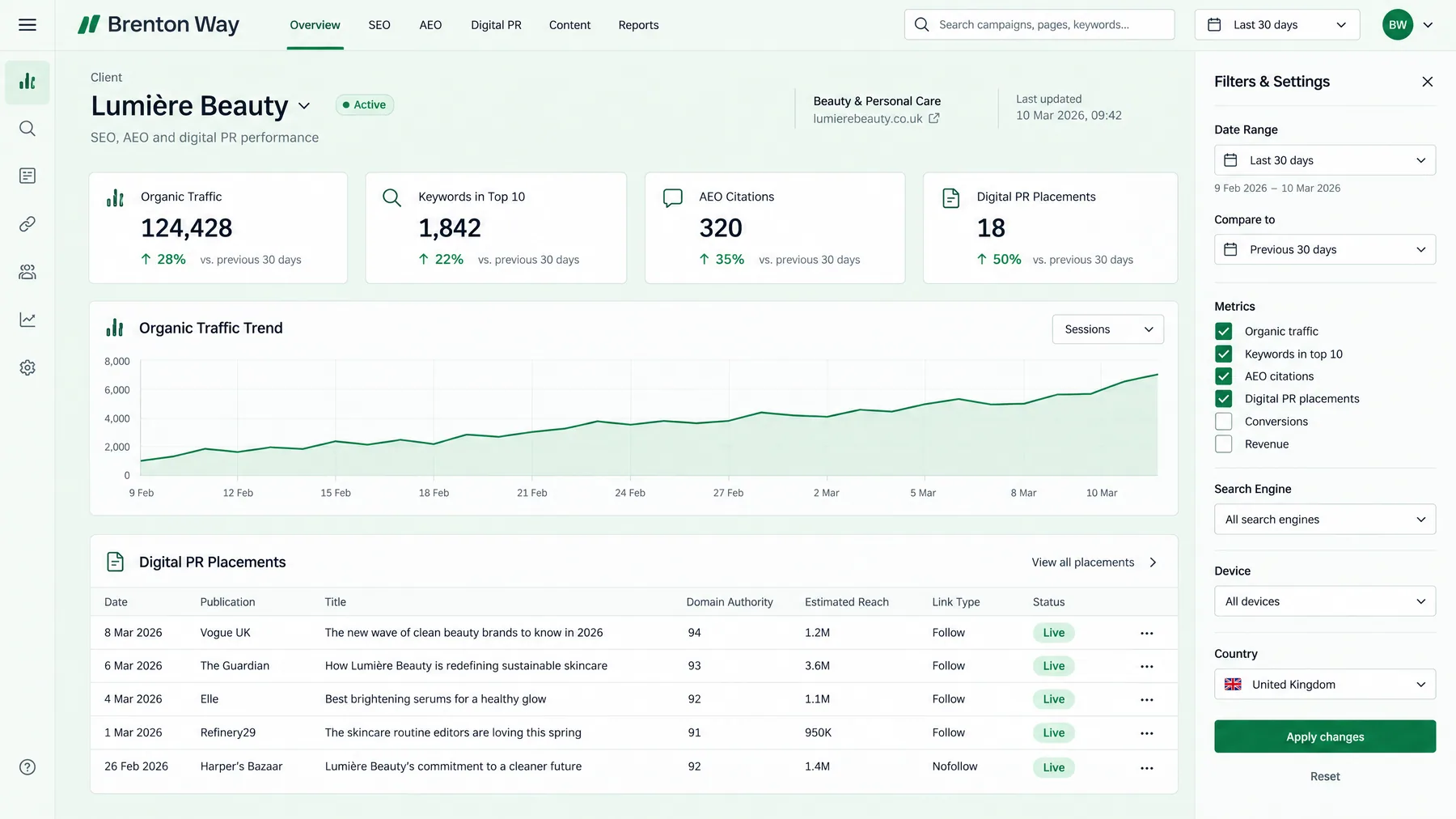Switch to the Digital PR tab
1456x819 pixels.
(x=496, y=25)
